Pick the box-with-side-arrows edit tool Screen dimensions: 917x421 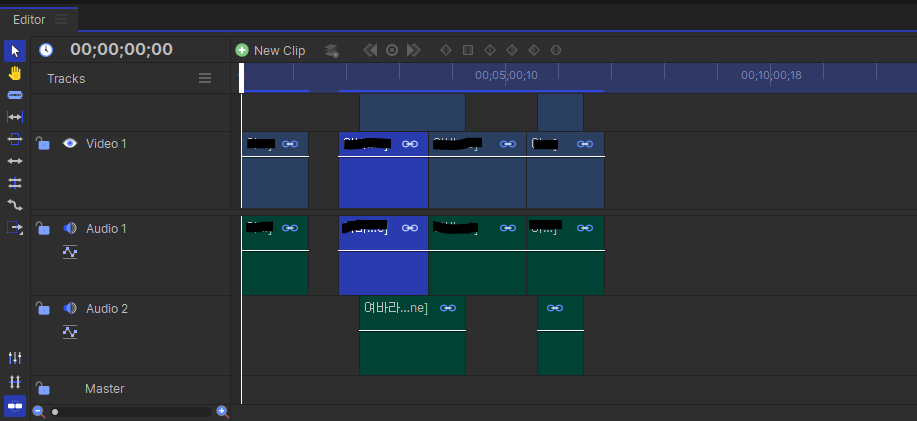(x=15, y=139)
